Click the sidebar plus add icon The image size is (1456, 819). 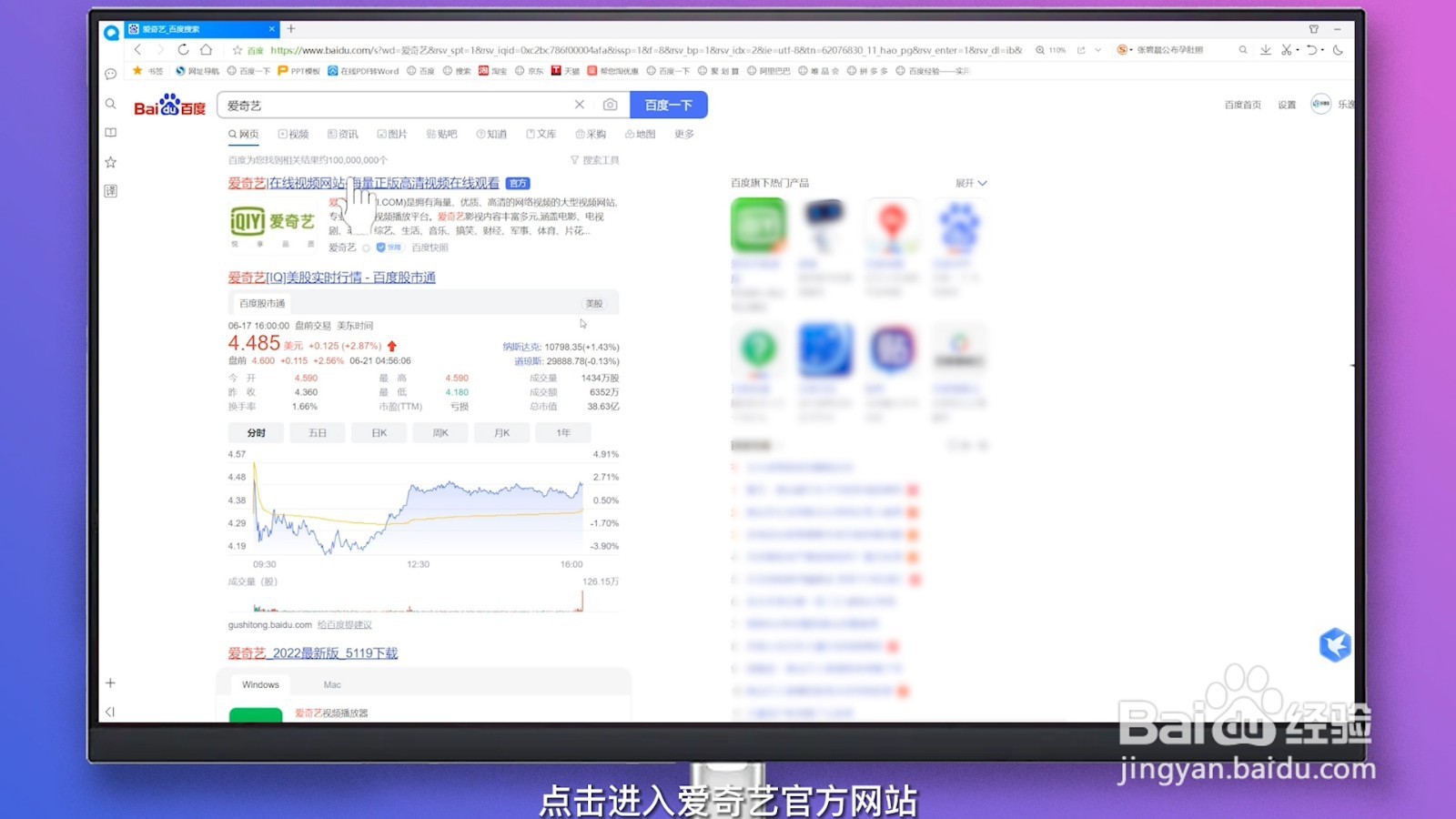[x=110, y=682]
